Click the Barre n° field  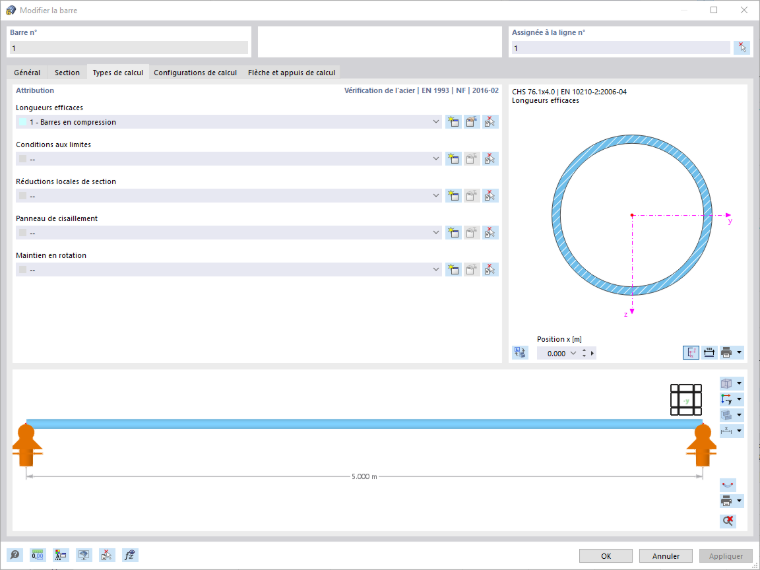pyautogui.click(x=128, y=48)
